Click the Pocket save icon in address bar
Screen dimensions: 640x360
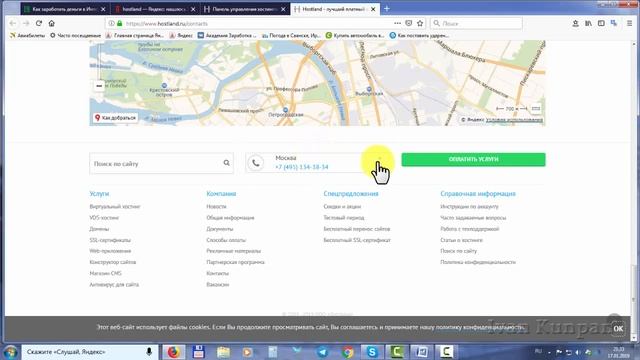409,23
